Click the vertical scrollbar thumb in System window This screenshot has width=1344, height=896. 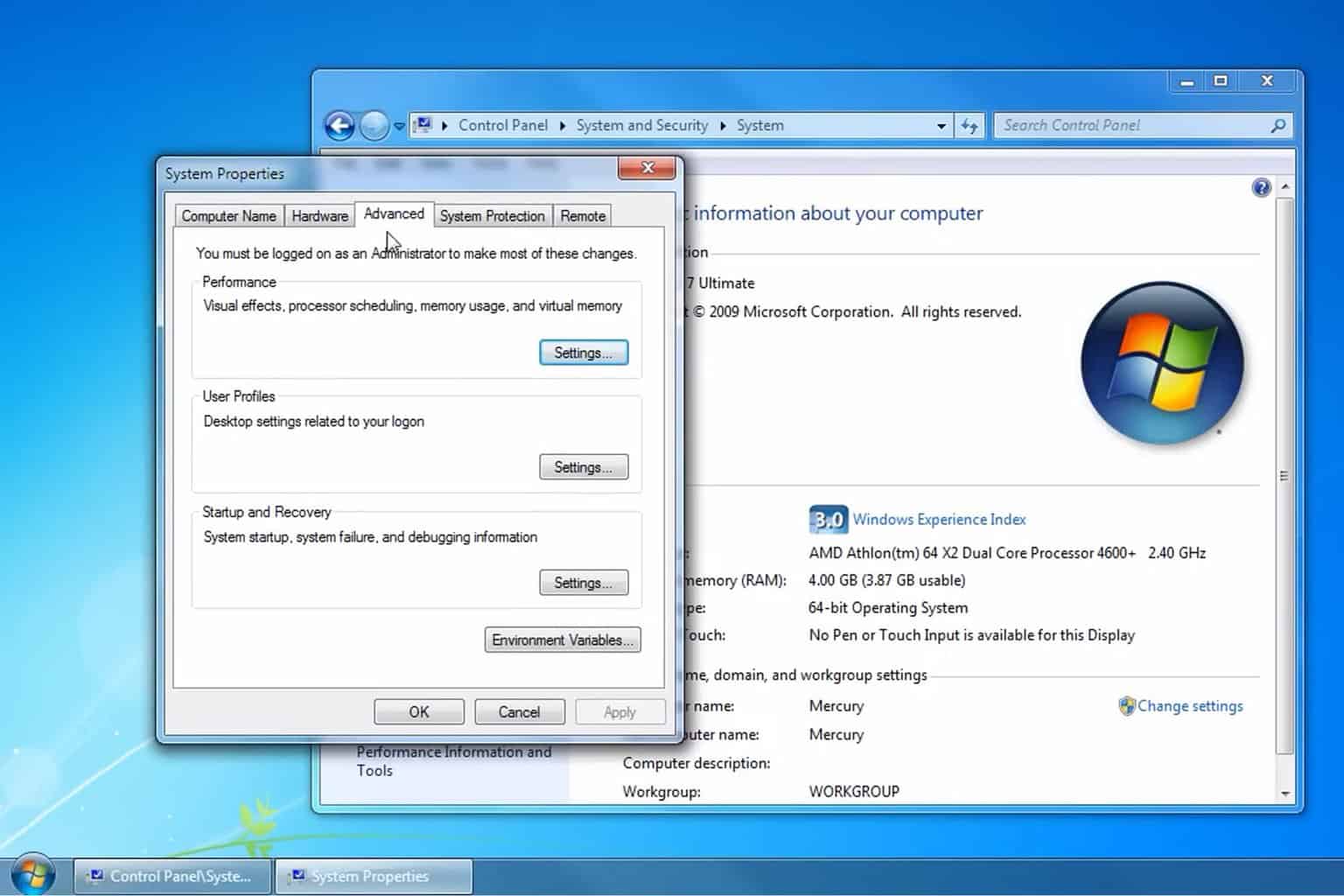tap(1284, 476)
